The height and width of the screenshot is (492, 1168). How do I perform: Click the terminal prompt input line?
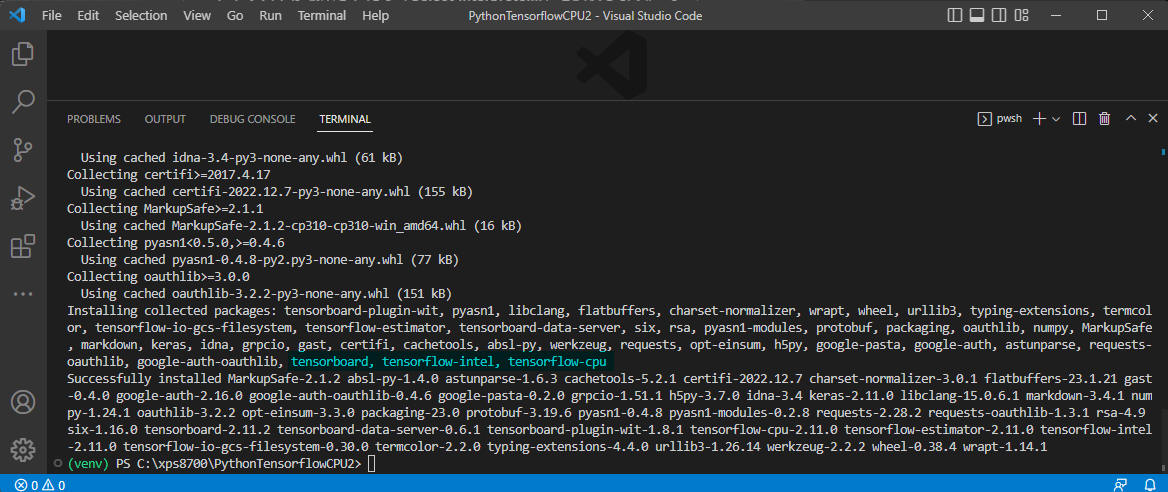point(221,464)
